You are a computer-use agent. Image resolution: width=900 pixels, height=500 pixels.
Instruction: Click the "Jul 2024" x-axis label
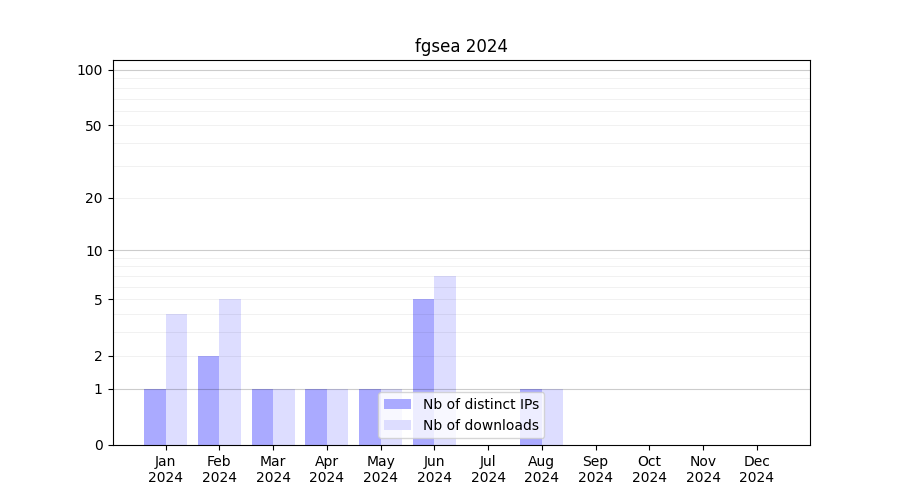point(488,469)
